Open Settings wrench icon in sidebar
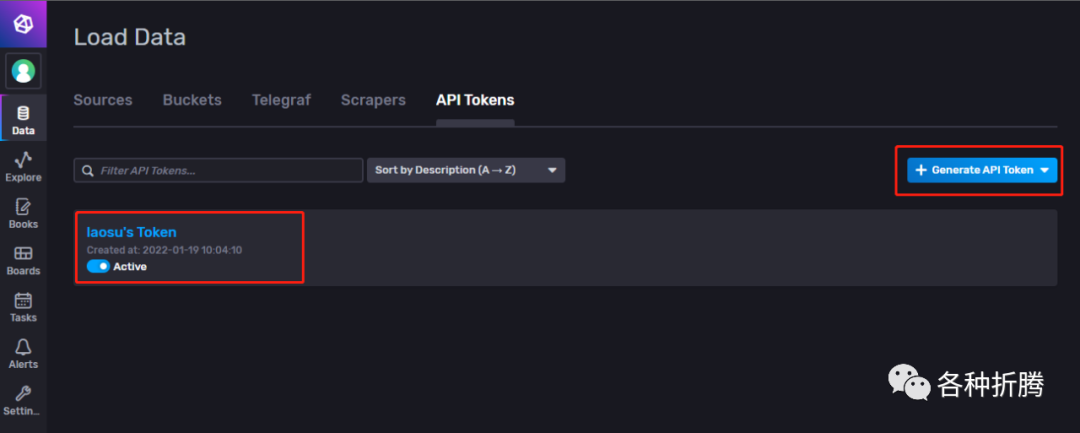 [x=23, y=400]
